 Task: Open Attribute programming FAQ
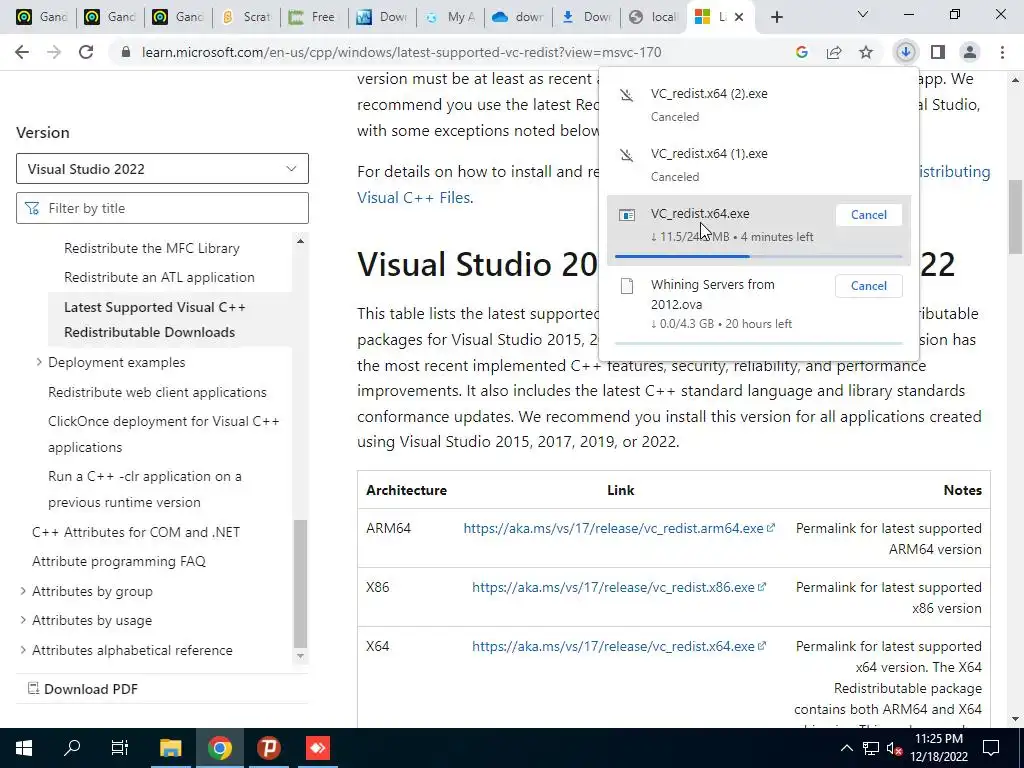119,562
